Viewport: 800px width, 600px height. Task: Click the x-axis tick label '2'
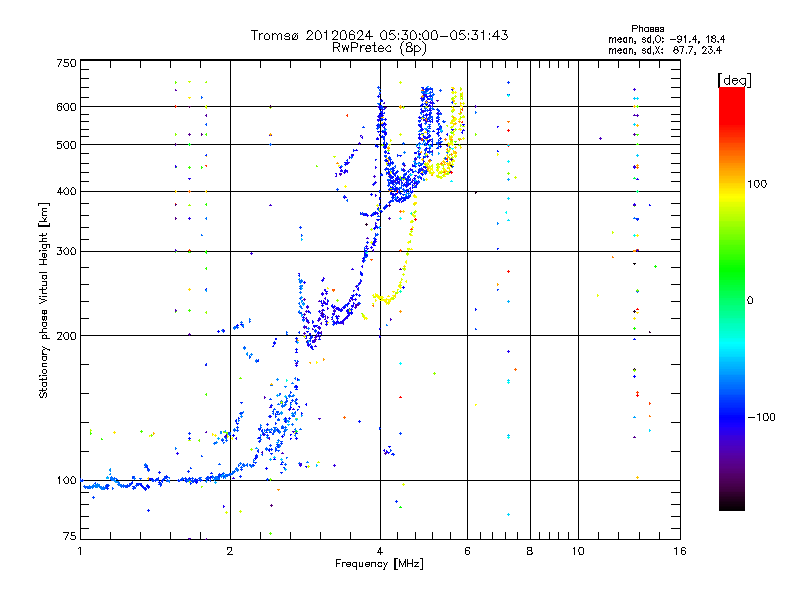(x=230, y=551)
